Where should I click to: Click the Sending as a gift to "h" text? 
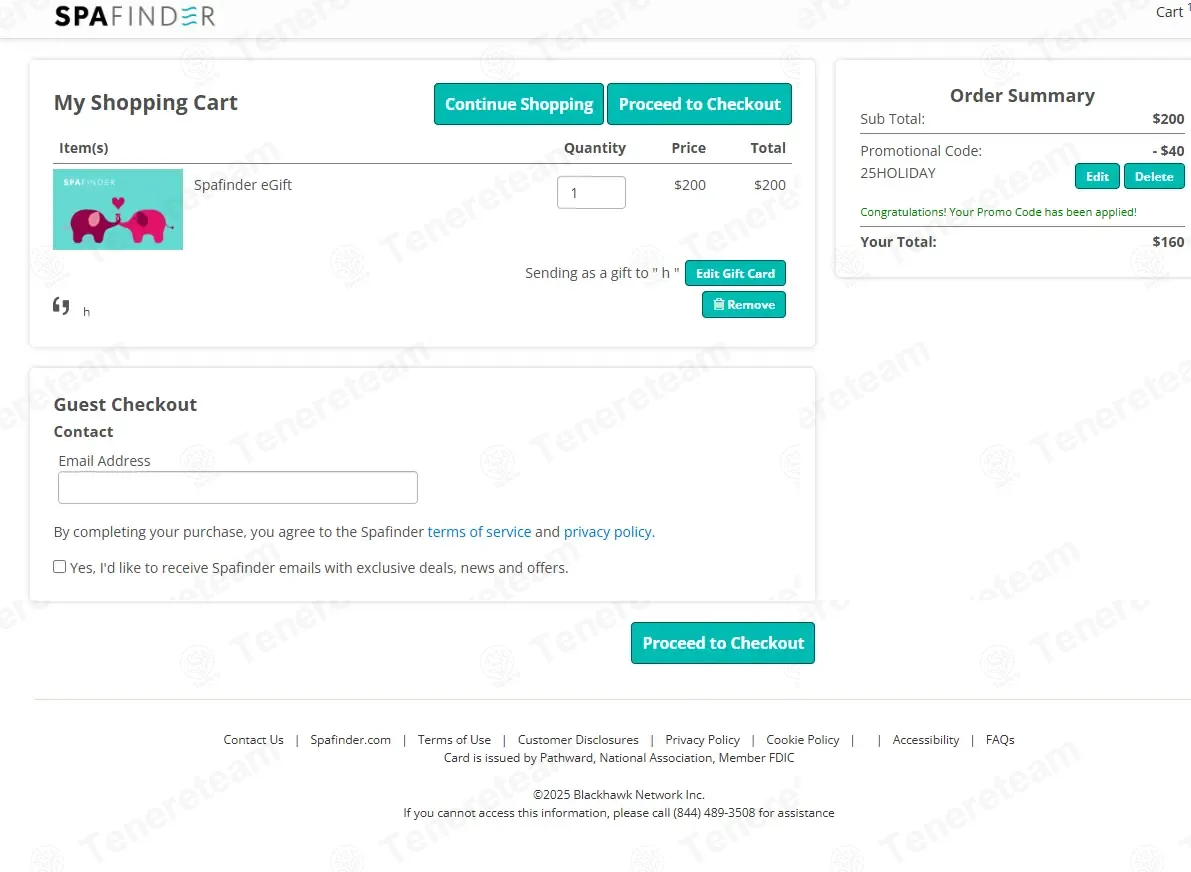[602, 273]
